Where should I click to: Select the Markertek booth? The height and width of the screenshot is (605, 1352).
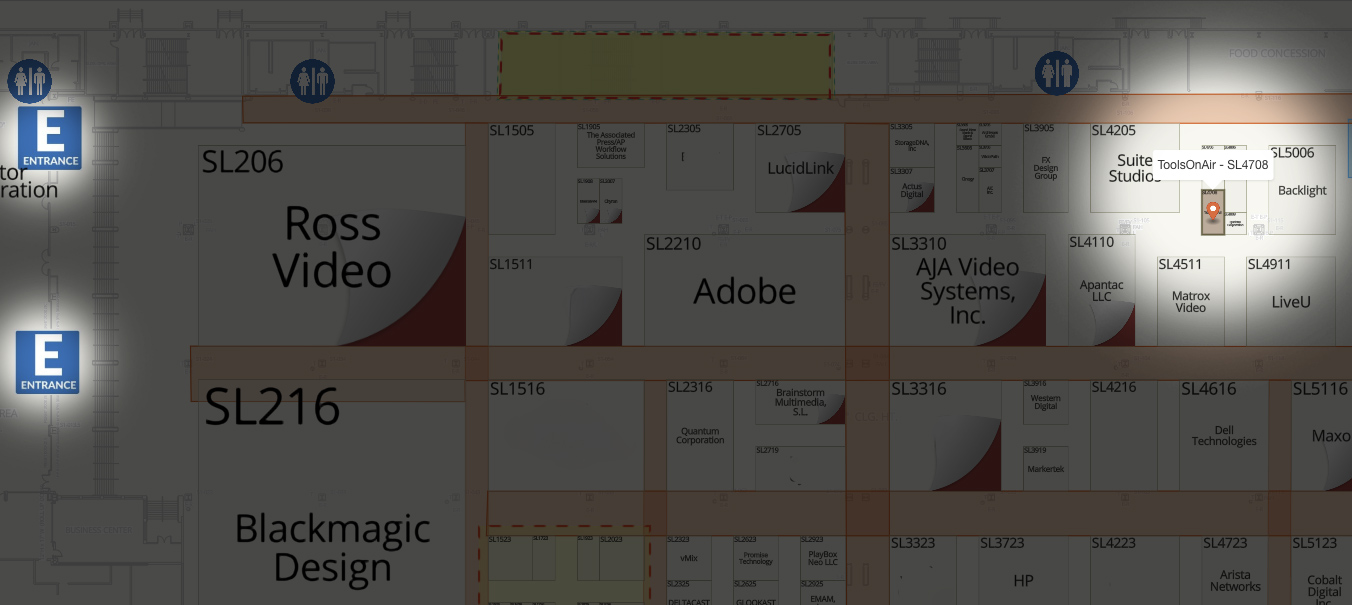pyautogui.click(x=1045, y=469)
